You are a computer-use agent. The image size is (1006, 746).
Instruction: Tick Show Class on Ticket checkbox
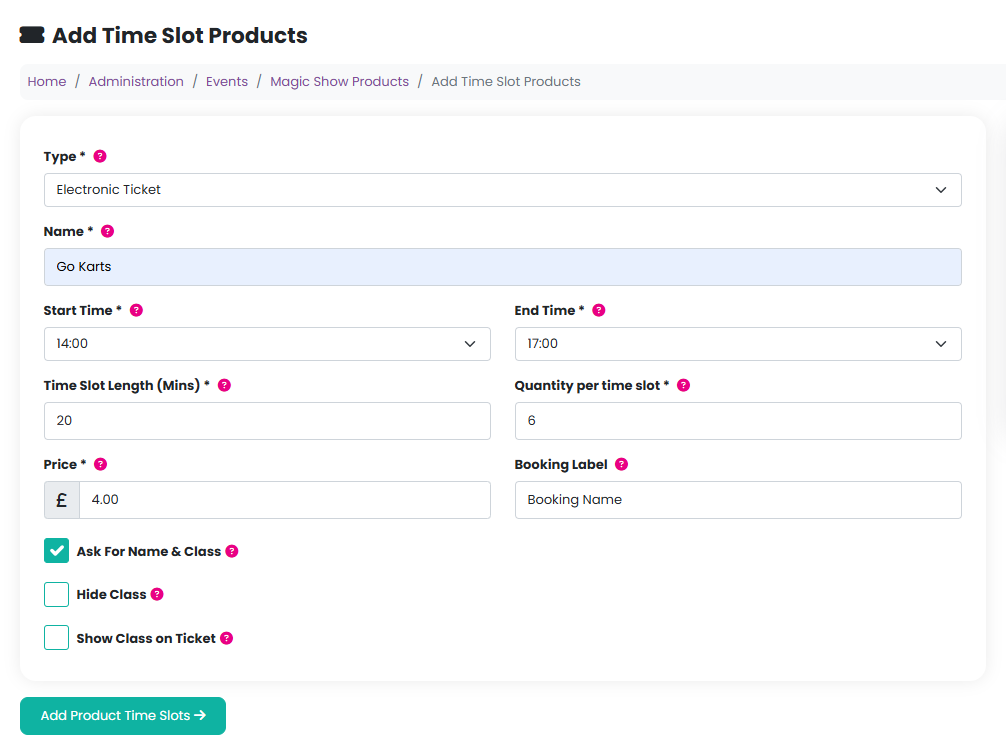57,638
